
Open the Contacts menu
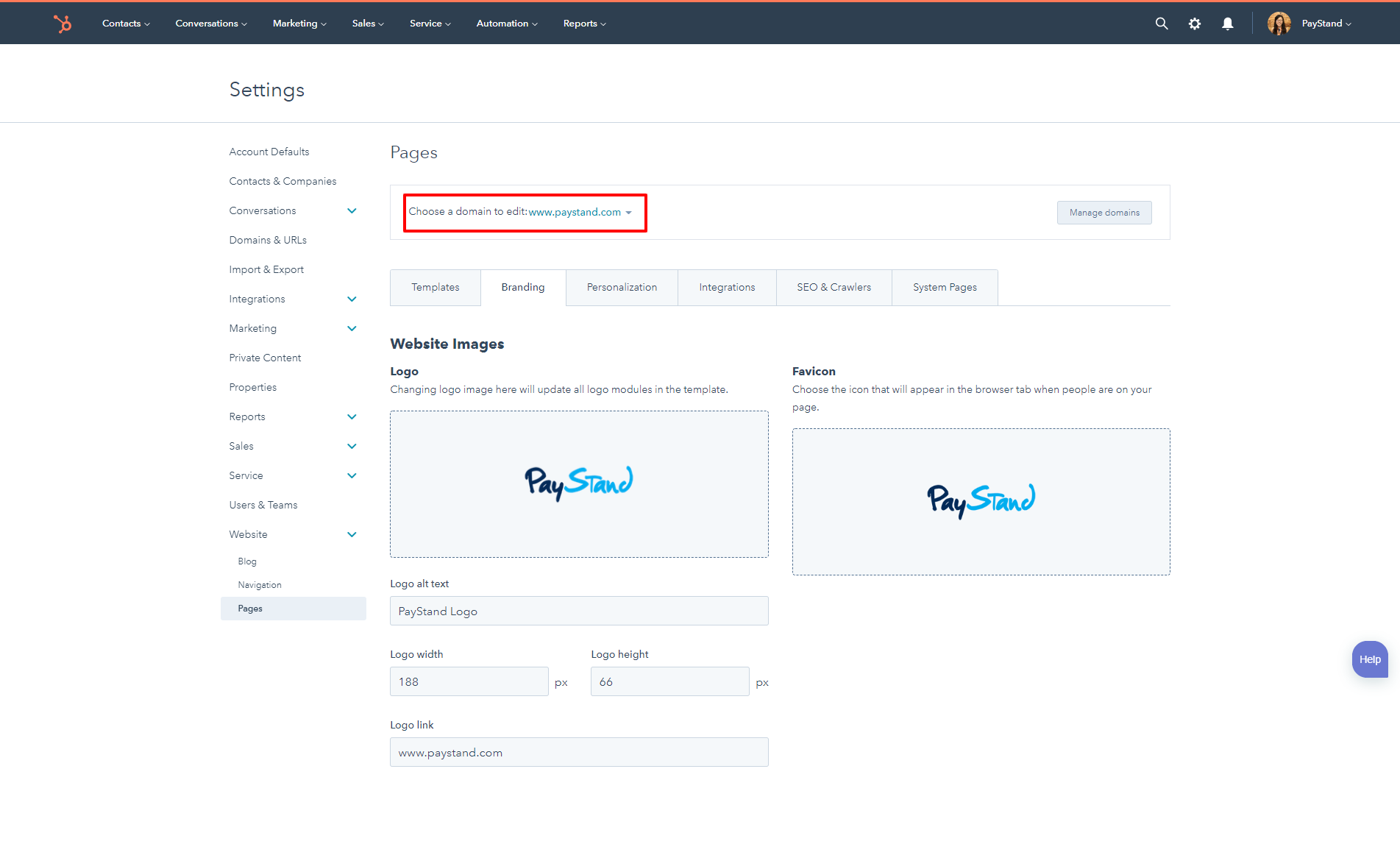coord(126,24)
